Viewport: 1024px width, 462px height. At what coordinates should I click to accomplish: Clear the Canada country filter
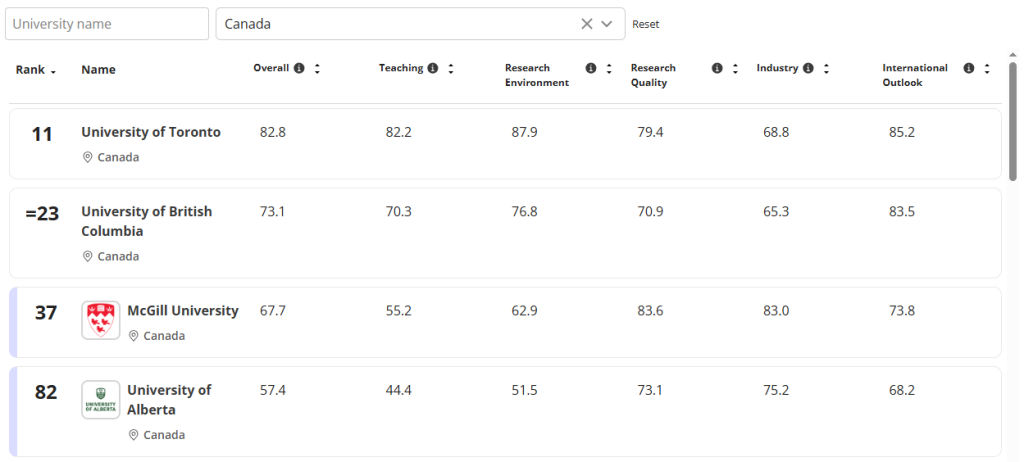587,24
